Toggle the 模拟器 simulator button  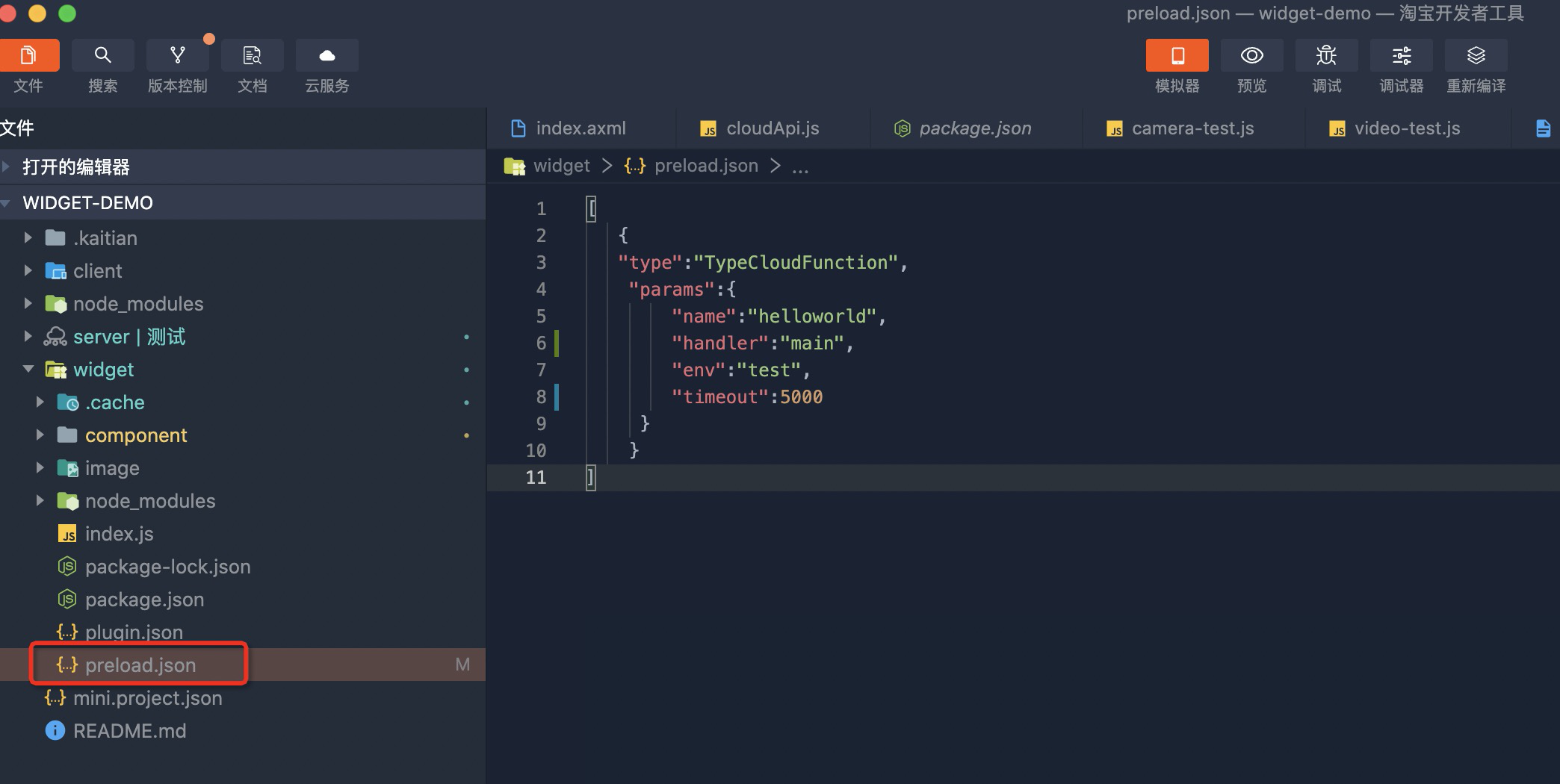coord(1177,55)
